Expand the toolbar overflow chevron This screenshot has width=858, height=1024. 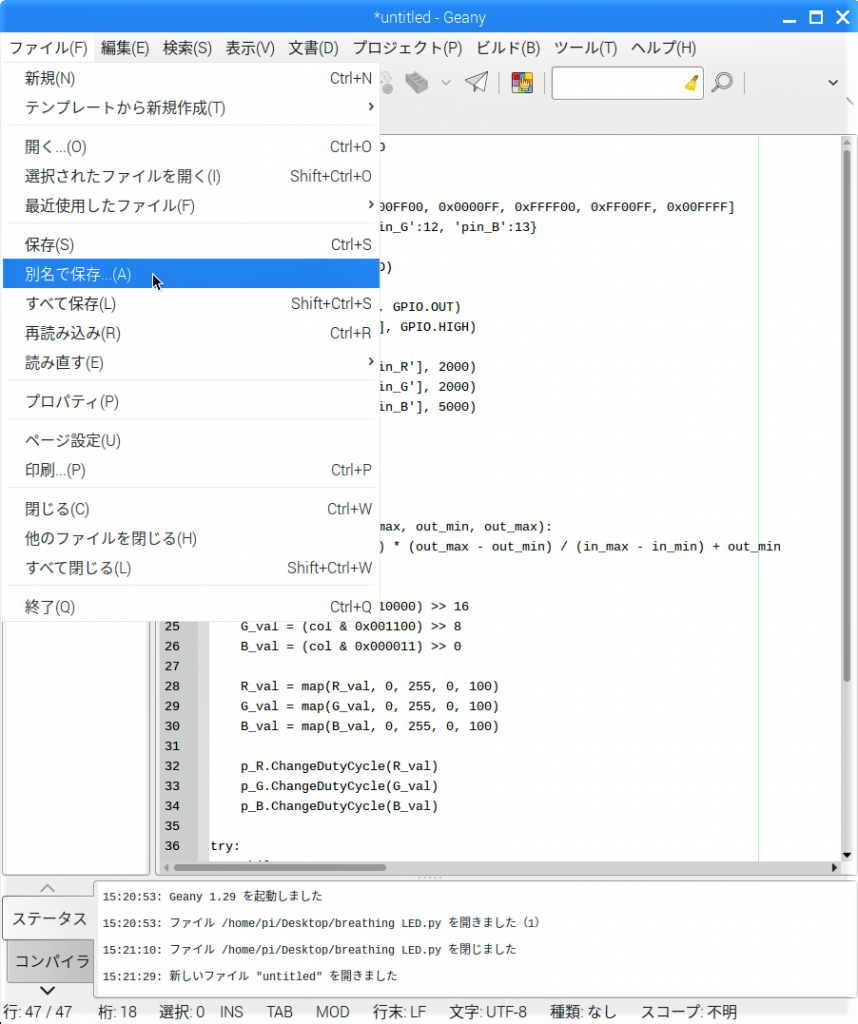834,83
